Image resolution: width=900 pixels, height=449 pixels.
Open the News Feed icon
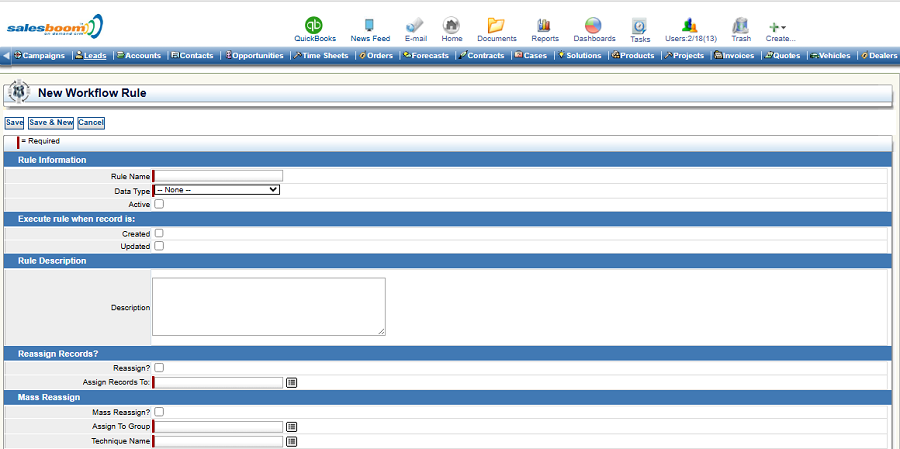click(x=370, y=25)
